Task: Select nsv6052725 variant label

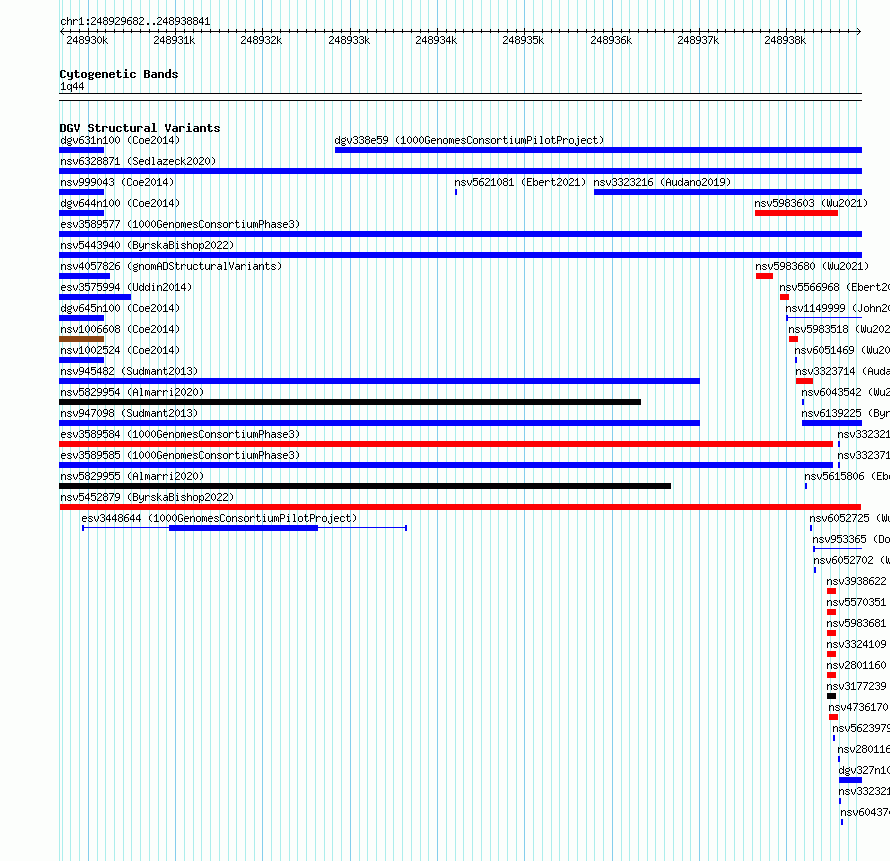Action: (x=850, y=518)
